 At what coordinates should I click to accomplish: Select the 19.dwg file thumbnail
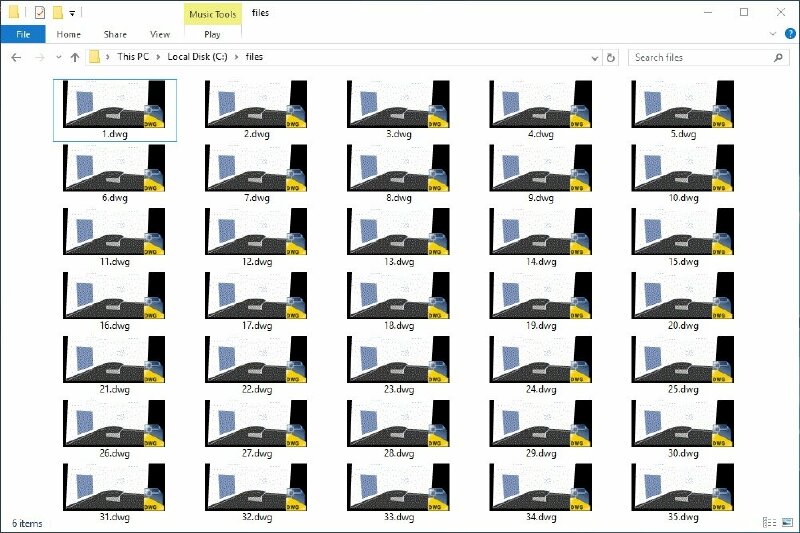tap(540, 295)
